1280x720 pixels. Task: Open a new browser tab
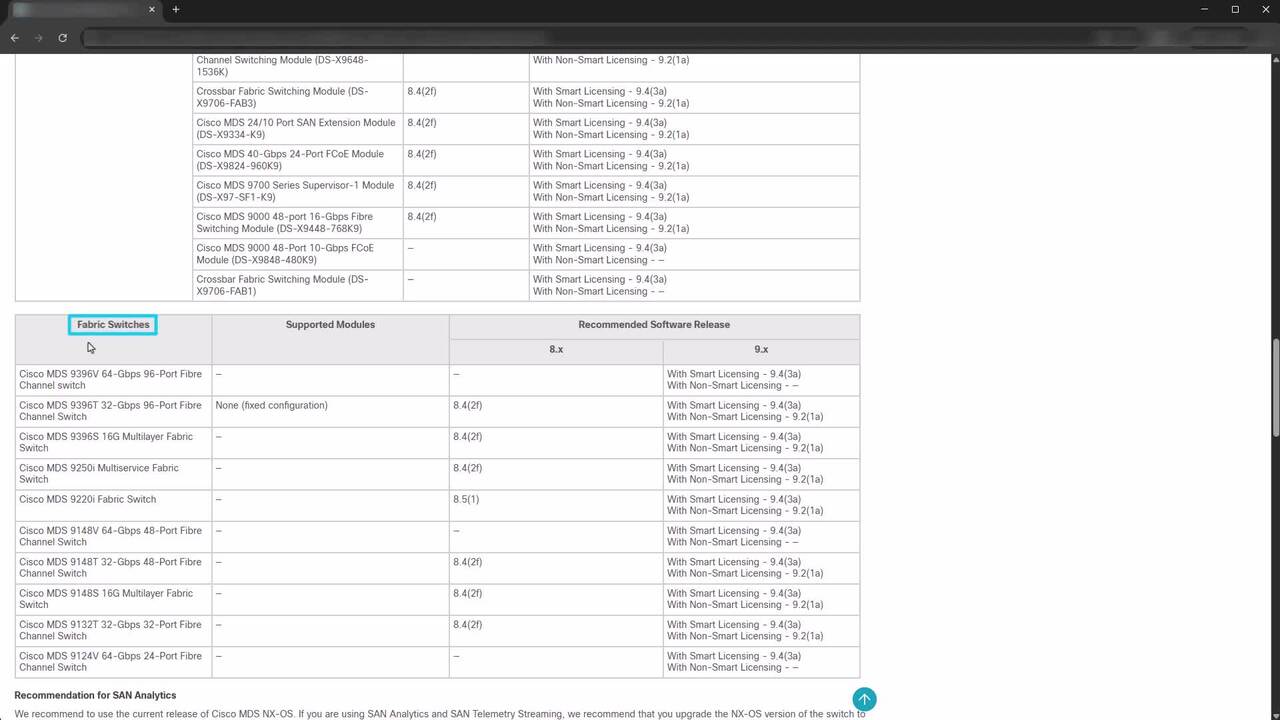(x=176, y=10)
